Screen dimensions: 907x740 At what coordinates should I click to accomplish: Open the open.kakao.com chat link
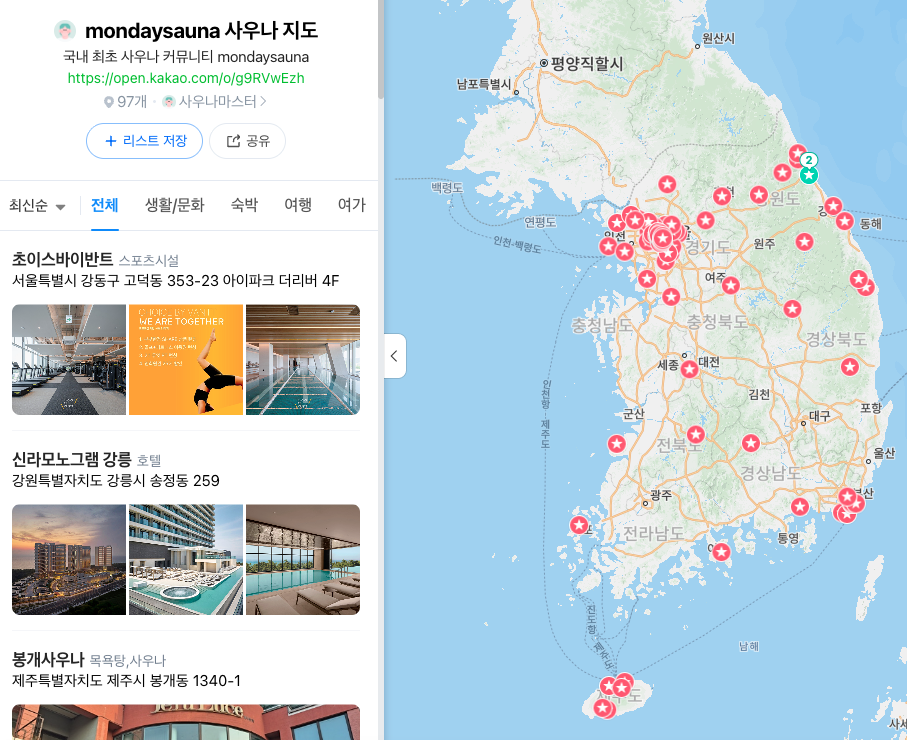pos(186,78)
